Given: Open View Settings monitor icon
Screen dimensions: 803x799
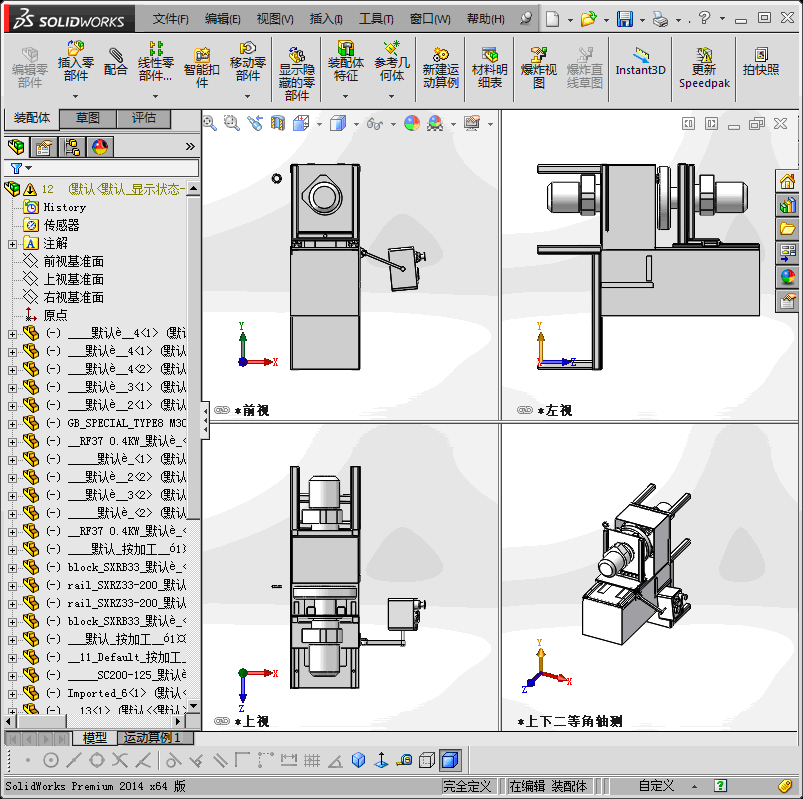Looking at the screenshot, I should point(472,123).
